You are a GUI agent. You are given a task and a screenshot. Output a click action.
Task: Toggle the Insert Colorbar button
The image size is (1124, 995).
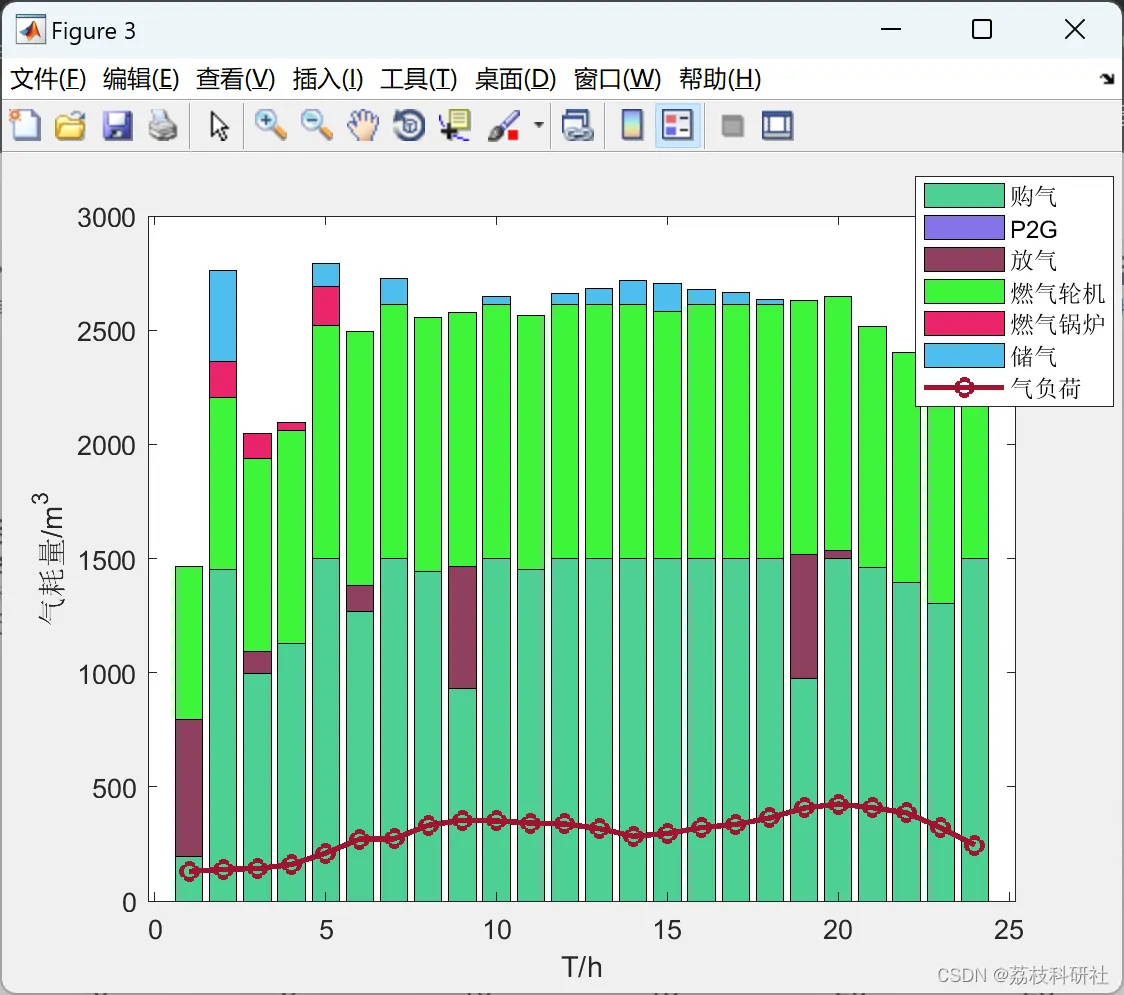632,125
